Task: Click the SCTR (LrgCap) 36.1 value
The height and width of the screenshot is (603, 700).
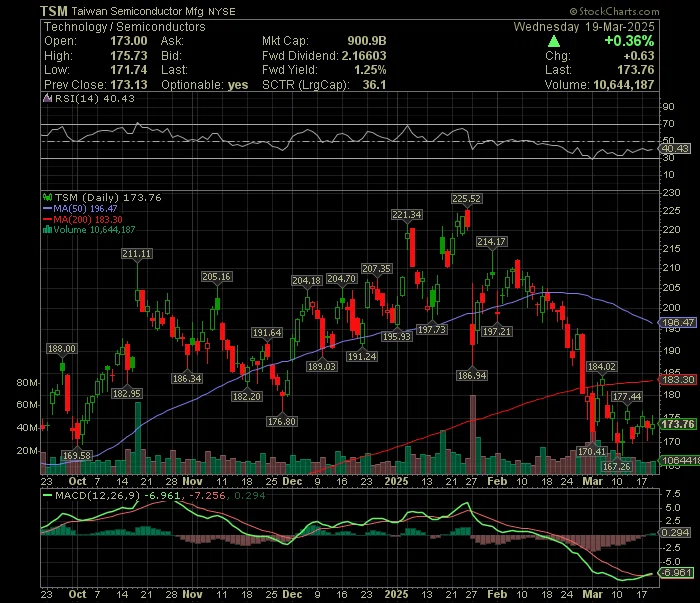Action: (374, 84)
